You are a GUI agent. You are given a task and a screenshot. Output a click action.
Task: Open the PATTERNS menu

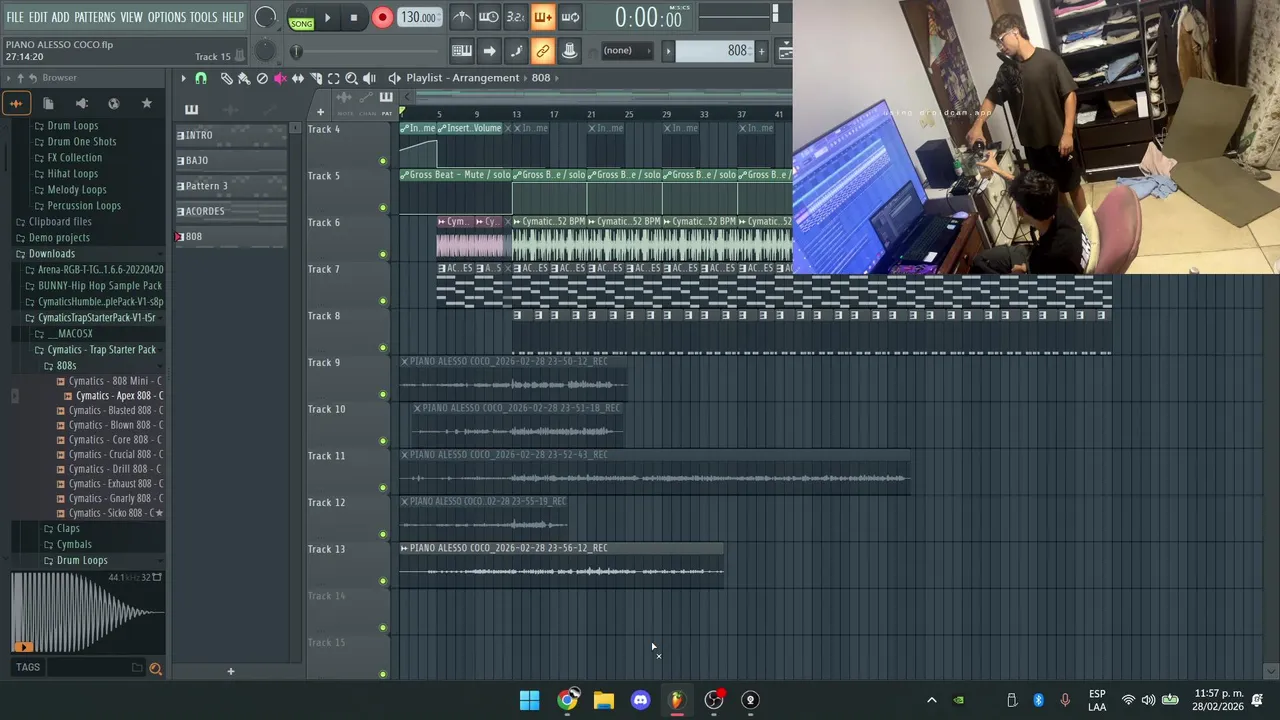[95, 18]
